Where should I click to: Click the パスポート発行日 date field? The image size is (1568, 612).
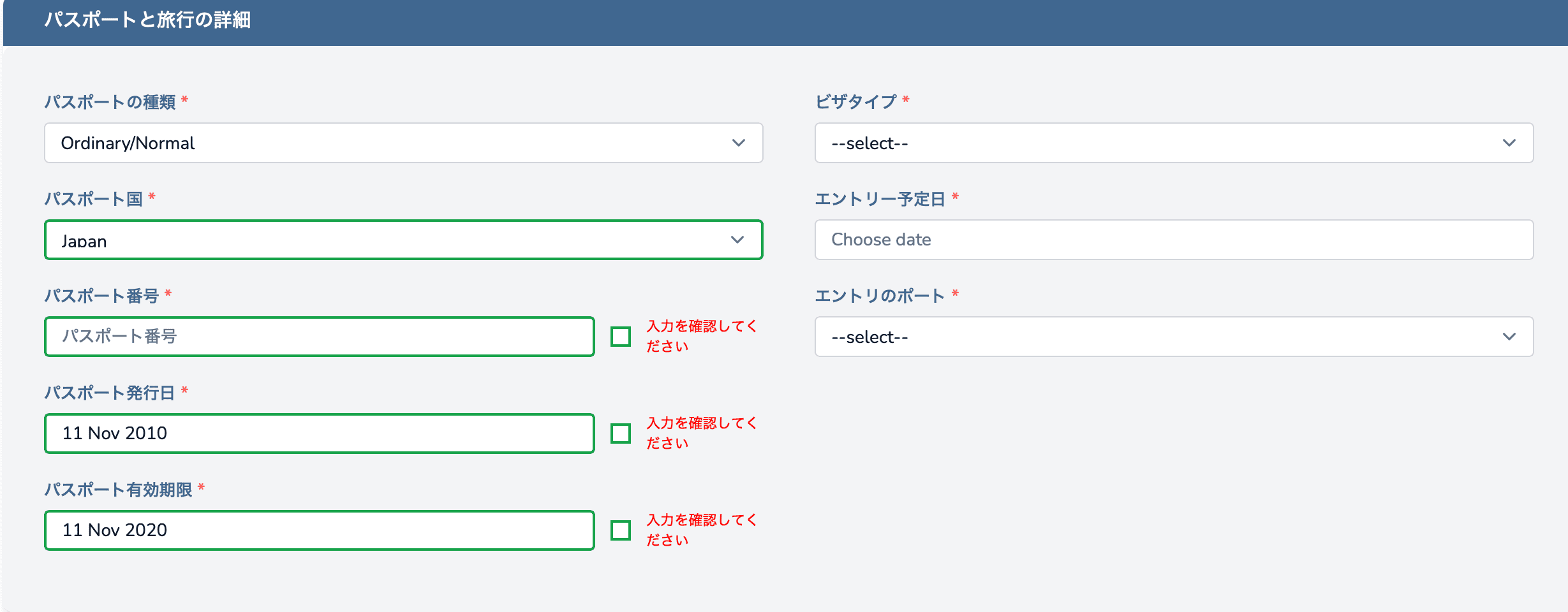pyautogui.click(x=319, y=433)
